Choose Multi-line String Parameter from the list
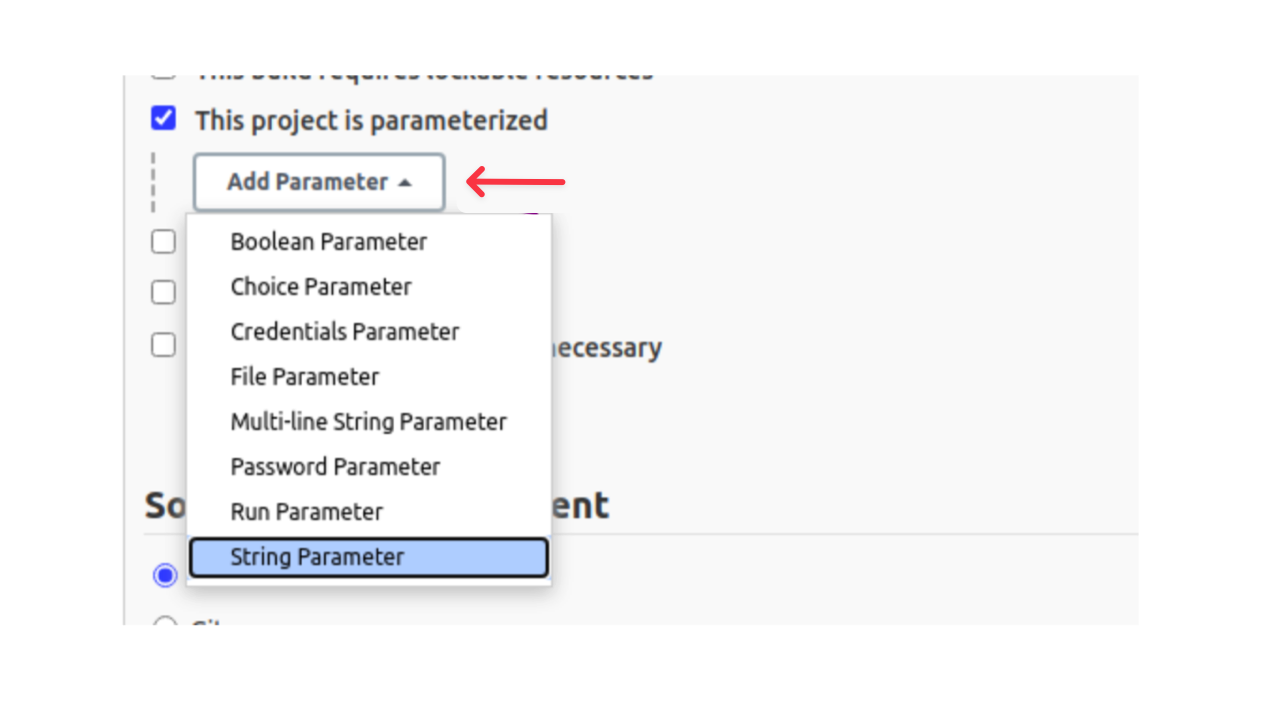1280x720 pixels. pos(368,422)
